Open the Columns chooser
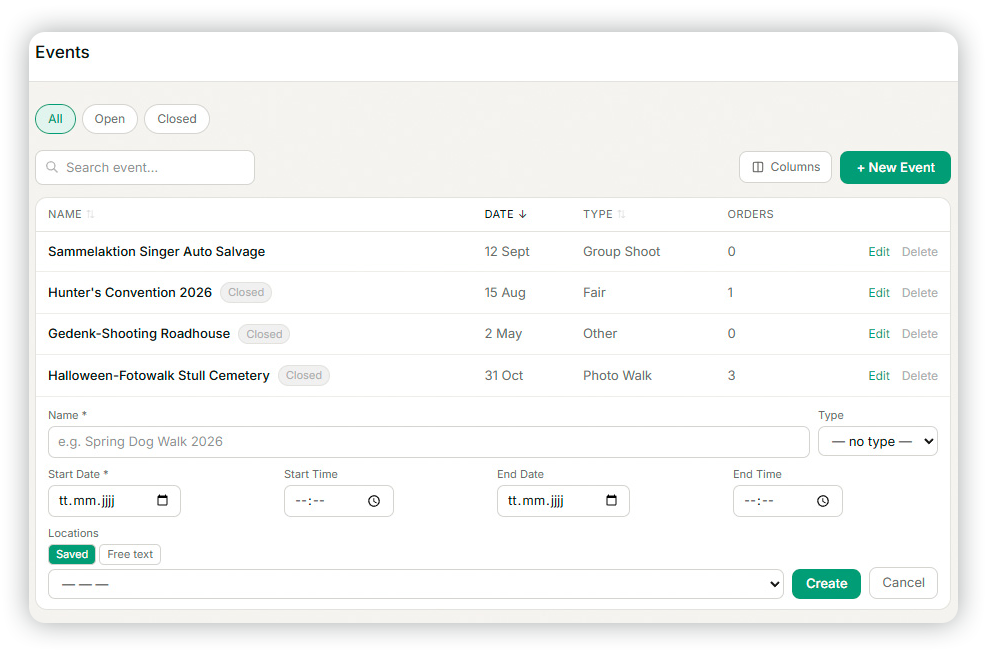Screen dimensions: 987x655 click(x=786, y=167)
